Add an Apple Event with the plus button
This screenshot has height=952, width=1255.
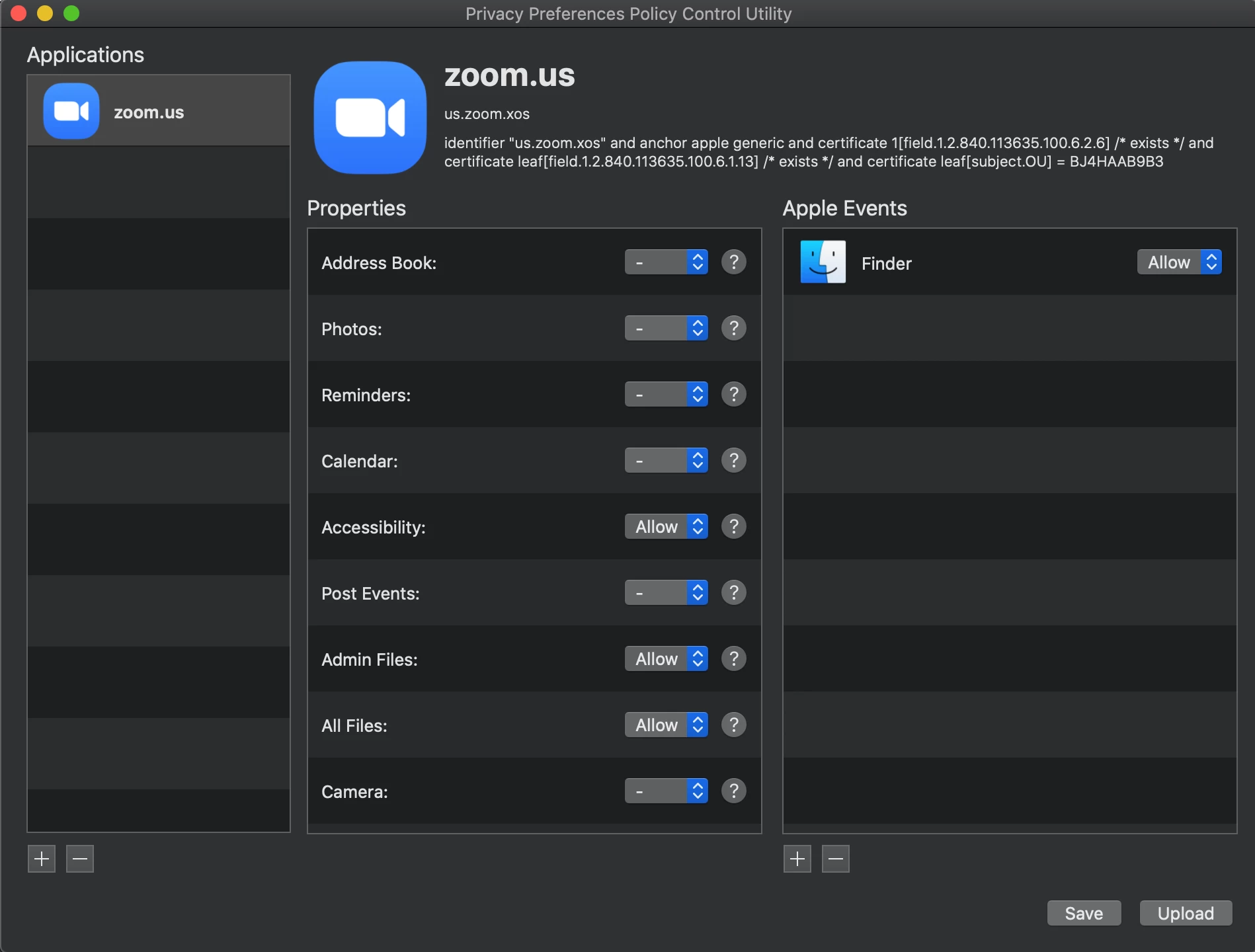(x=797, y=859)
